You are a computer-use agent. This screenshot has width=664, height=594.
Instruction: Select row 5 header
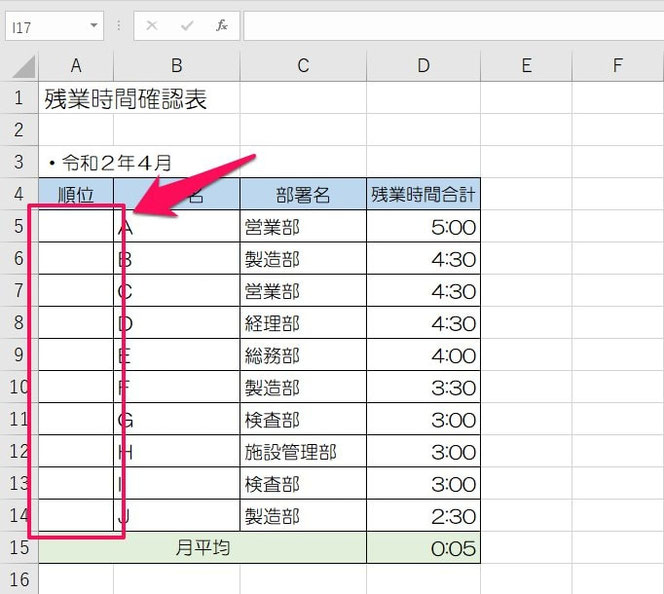(x=19, y=226)
